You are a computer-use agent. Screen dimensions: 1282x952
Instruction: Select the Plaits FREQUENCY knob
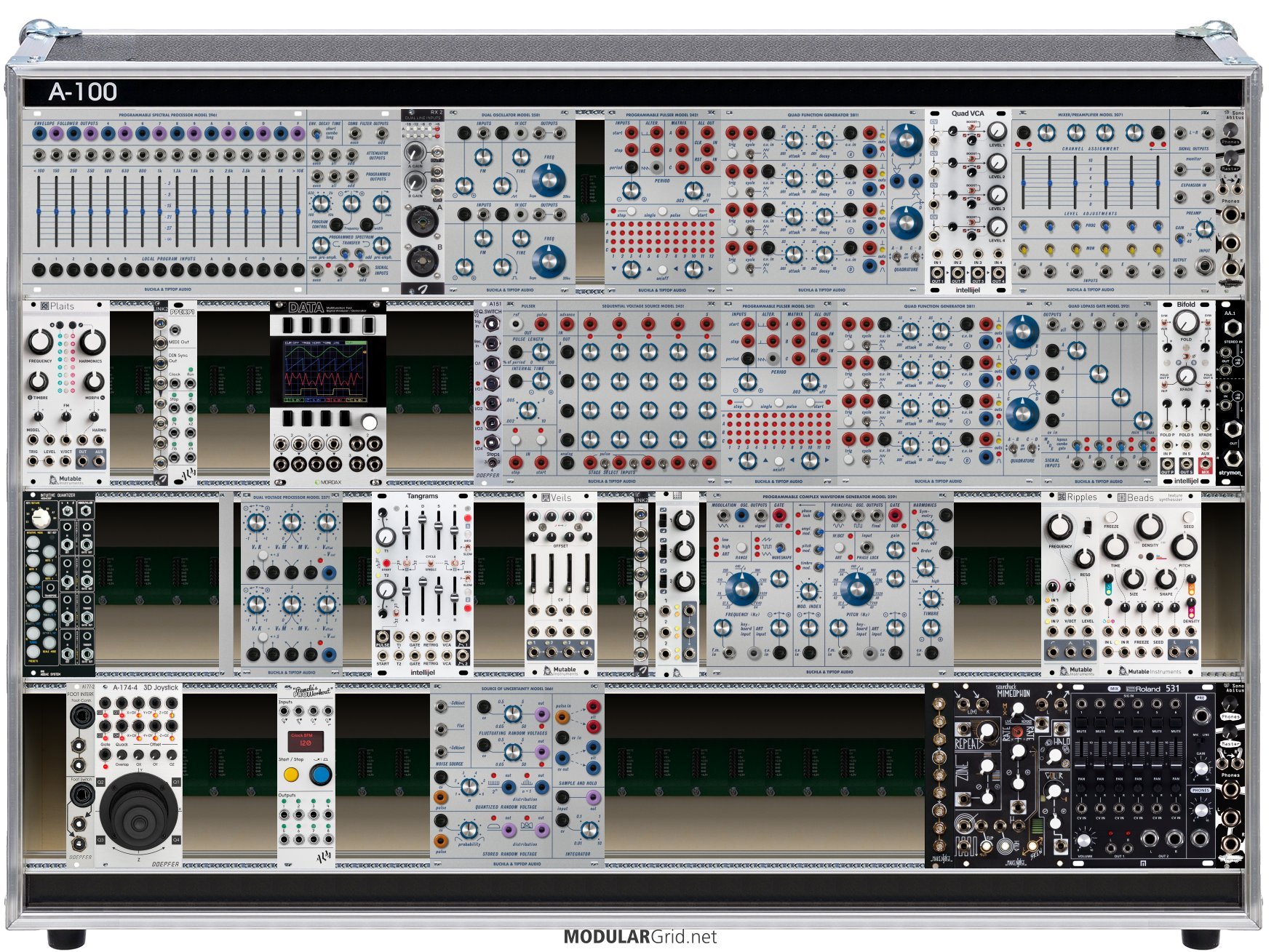click(40, 341)
